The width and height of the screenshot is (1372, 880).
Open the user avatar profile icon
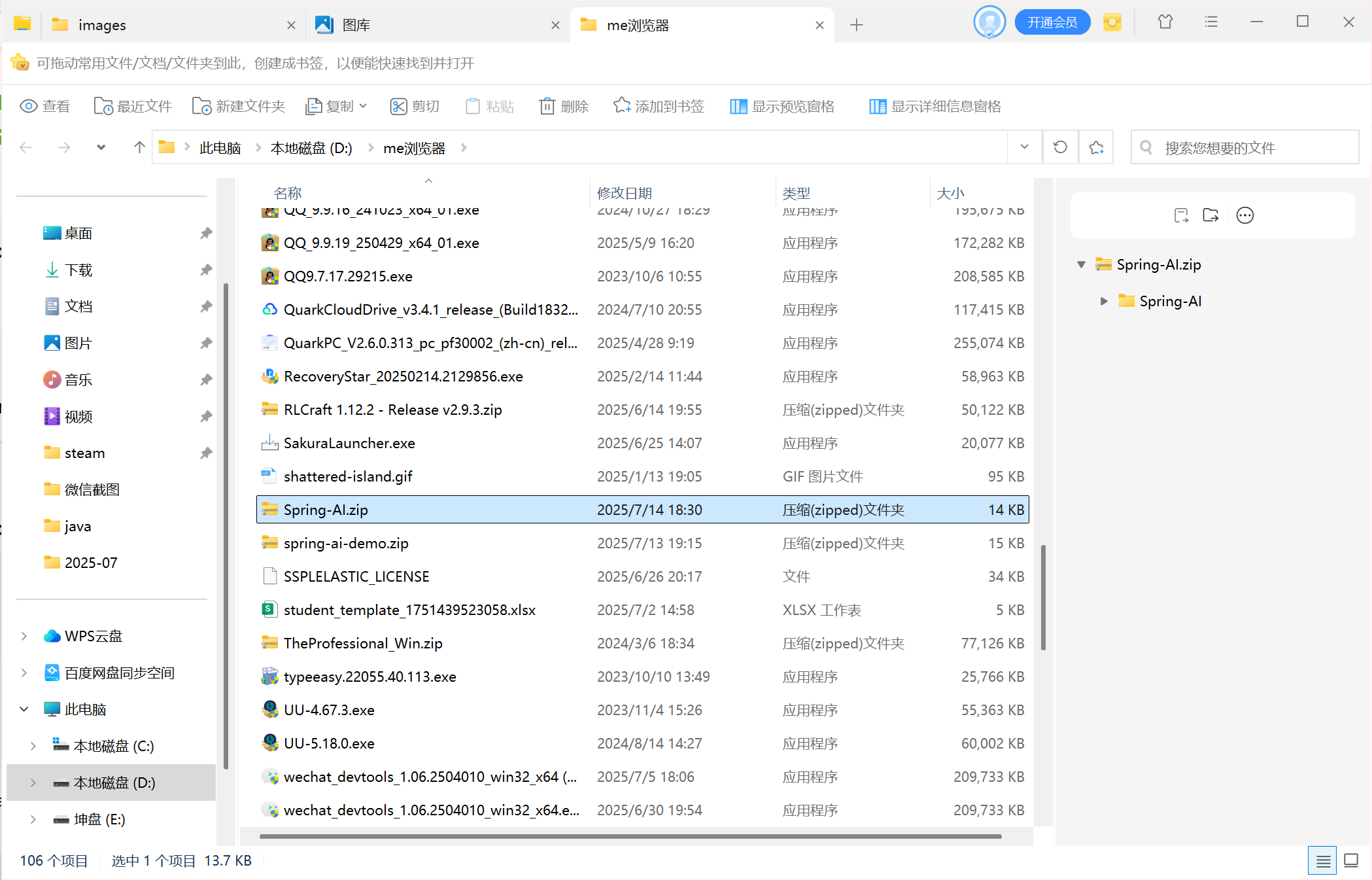pos(989,22)
